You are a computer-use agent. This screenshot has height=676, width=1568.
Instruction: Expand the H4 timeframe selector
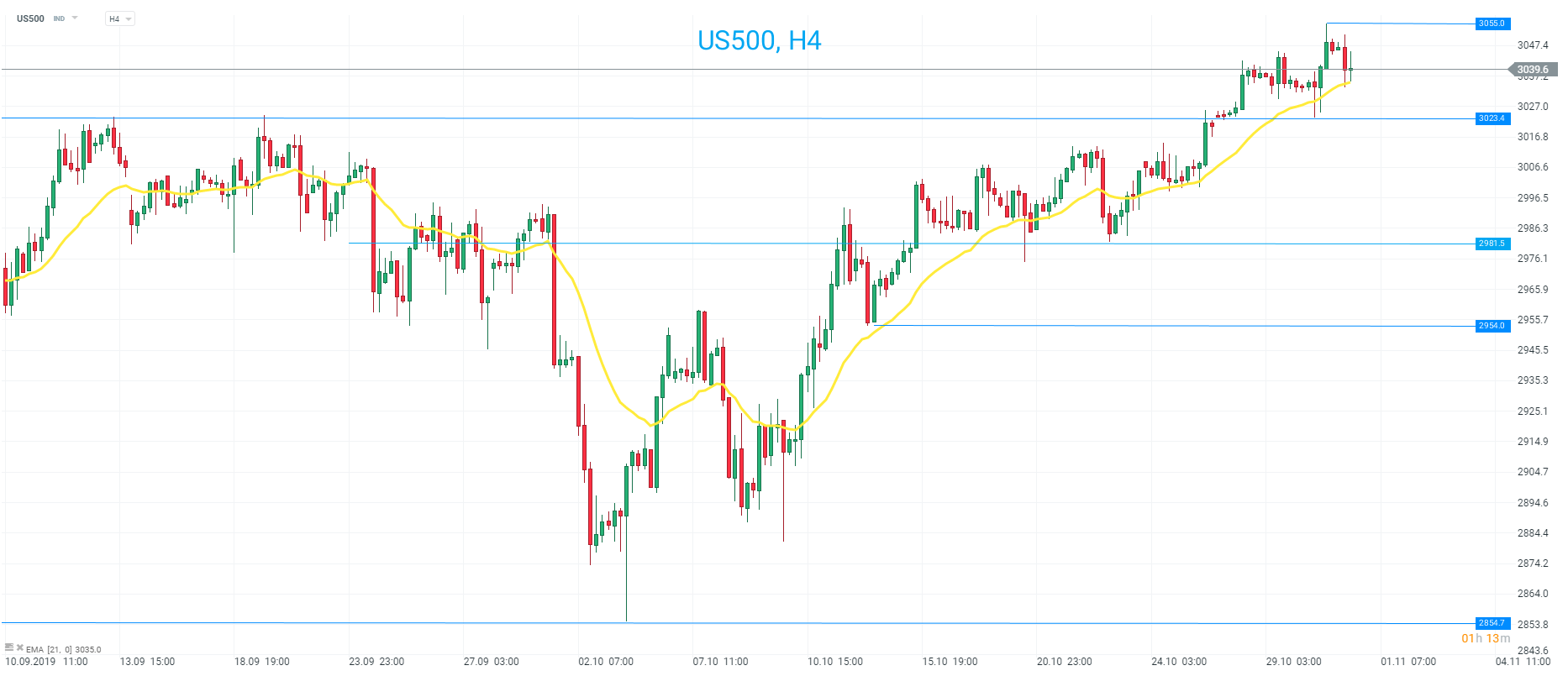120,18
